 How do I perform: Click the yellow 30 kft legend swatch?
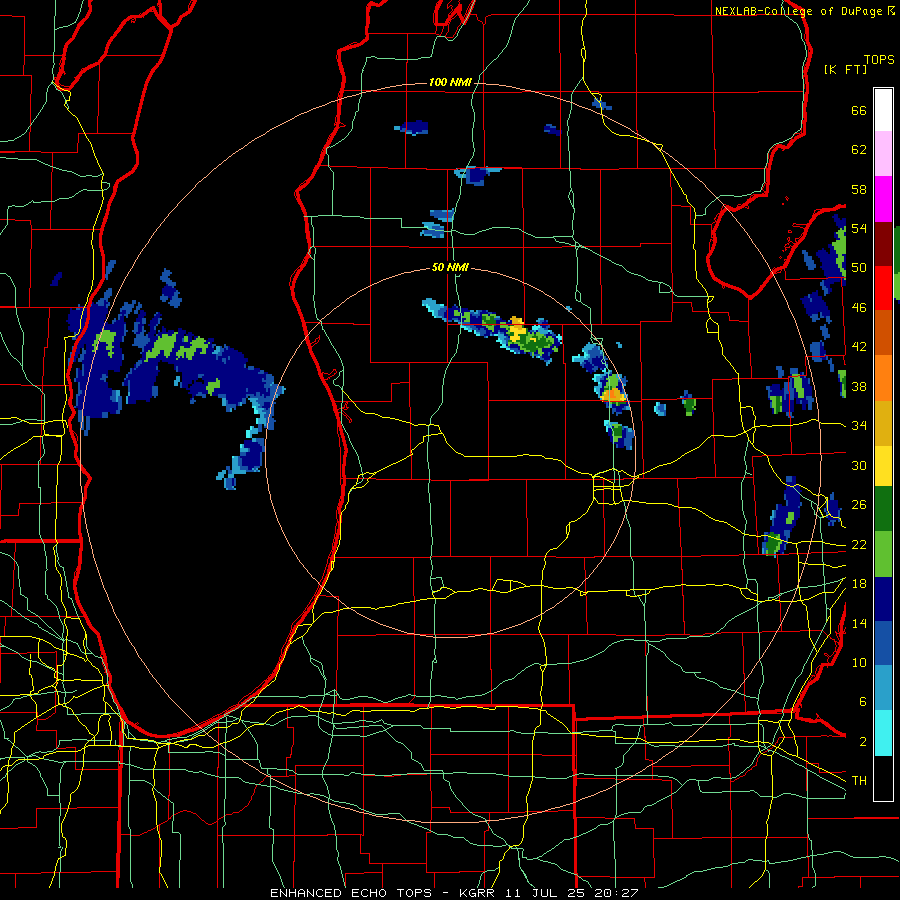coord(883,466)
